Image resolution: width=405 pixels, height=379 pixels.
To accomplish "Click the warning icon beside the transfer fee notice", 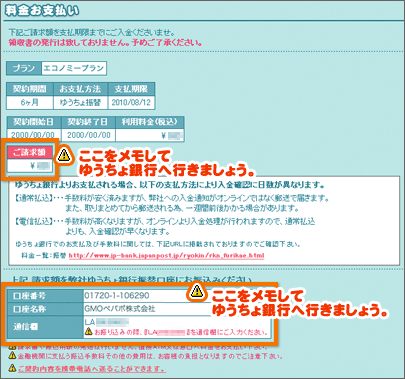I will 12,355.
